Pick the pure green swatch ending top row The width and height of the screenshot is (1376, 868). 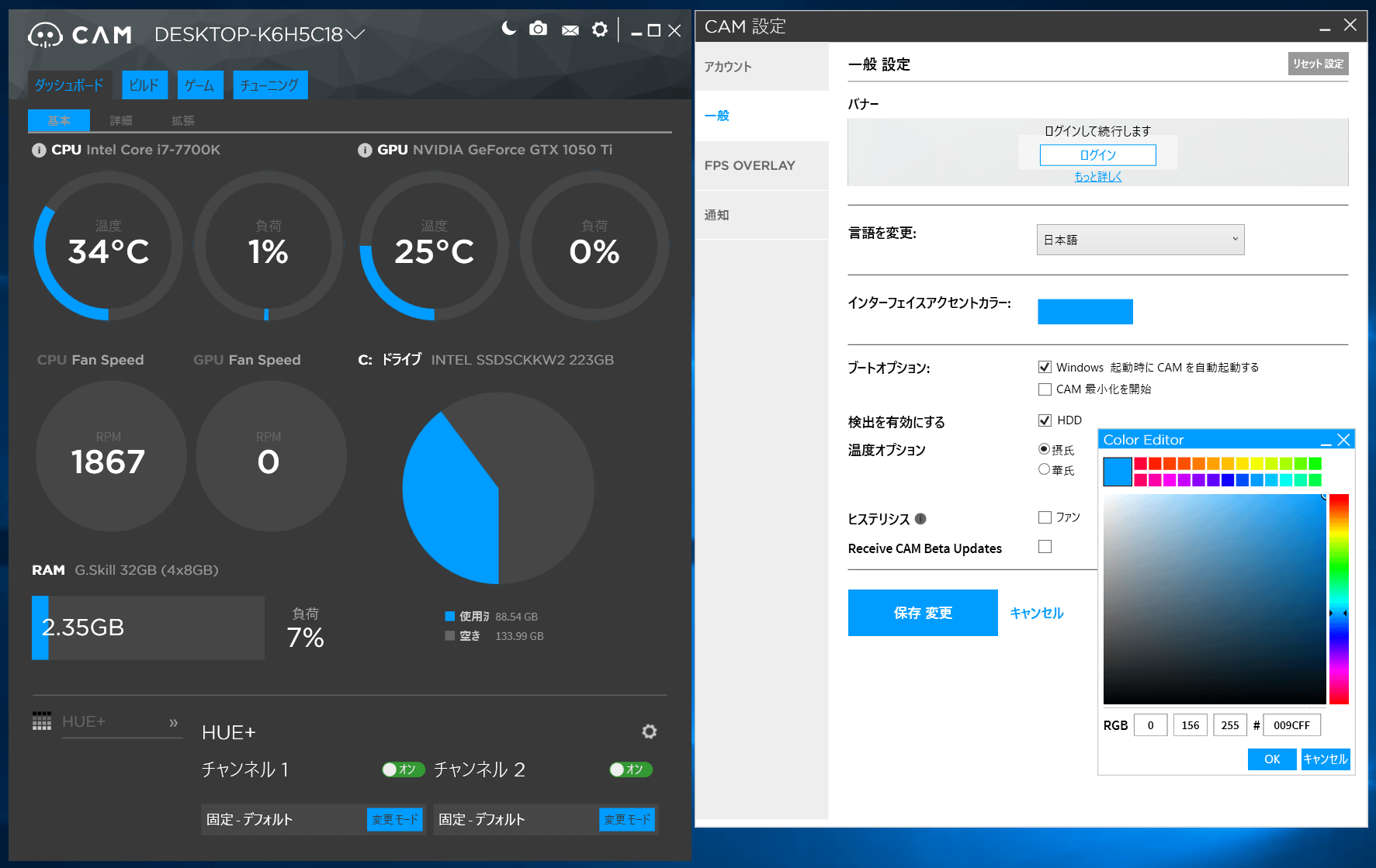pyautogui.click(x=1315, y=463)
